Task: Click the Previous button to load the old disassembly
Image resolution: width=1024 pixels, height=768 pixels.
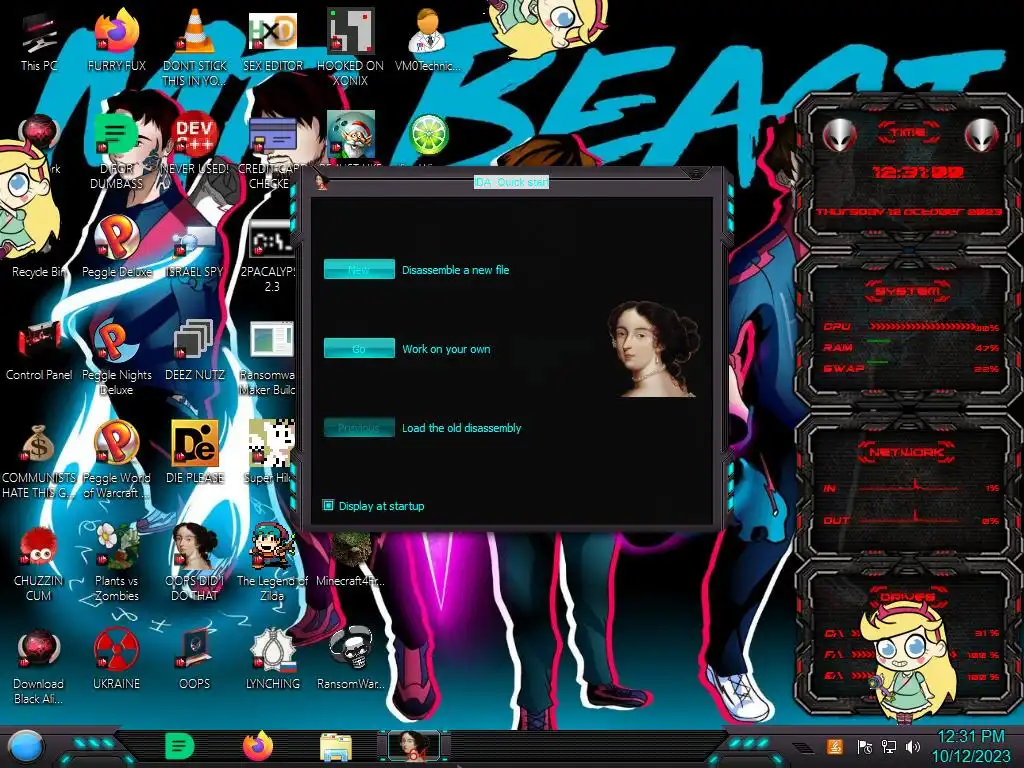Action: coord(359,427)
